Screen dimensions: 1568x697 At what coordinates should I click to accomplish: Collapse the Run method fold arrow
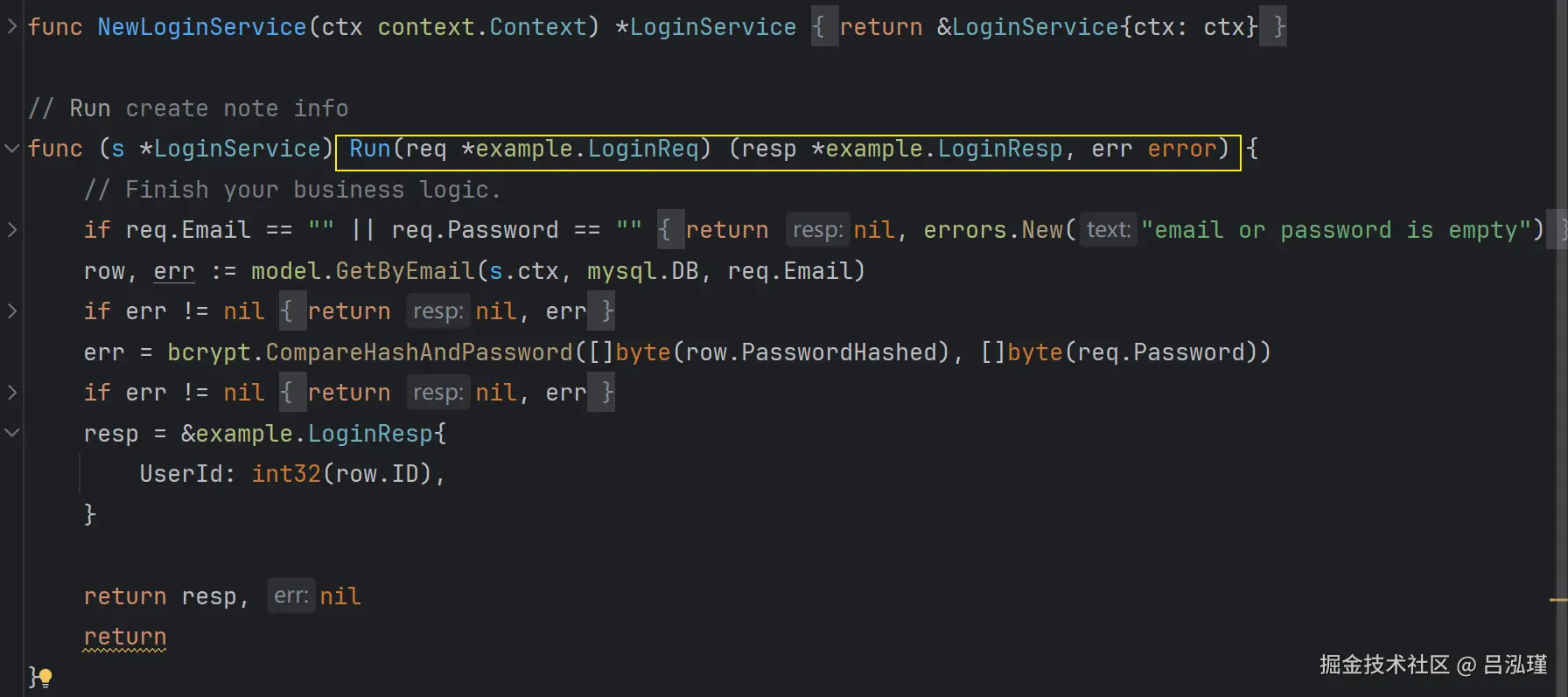pyautogui.click(x=12, y=148)
